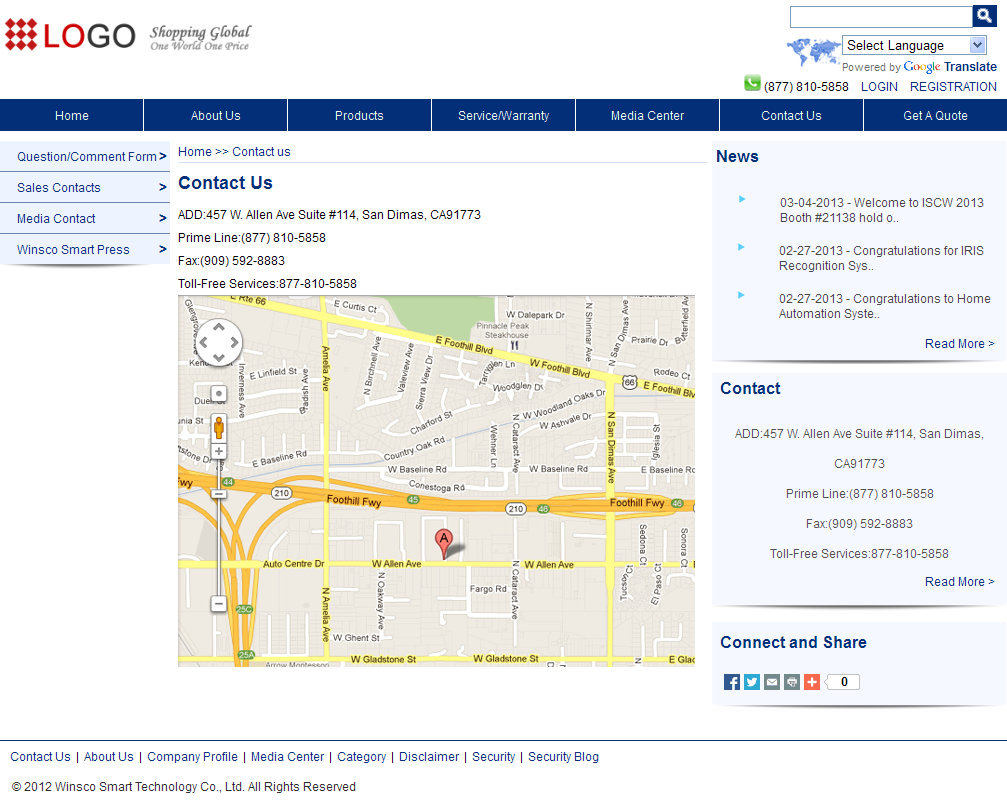Click Read More under Contact panel

[959, 581]
